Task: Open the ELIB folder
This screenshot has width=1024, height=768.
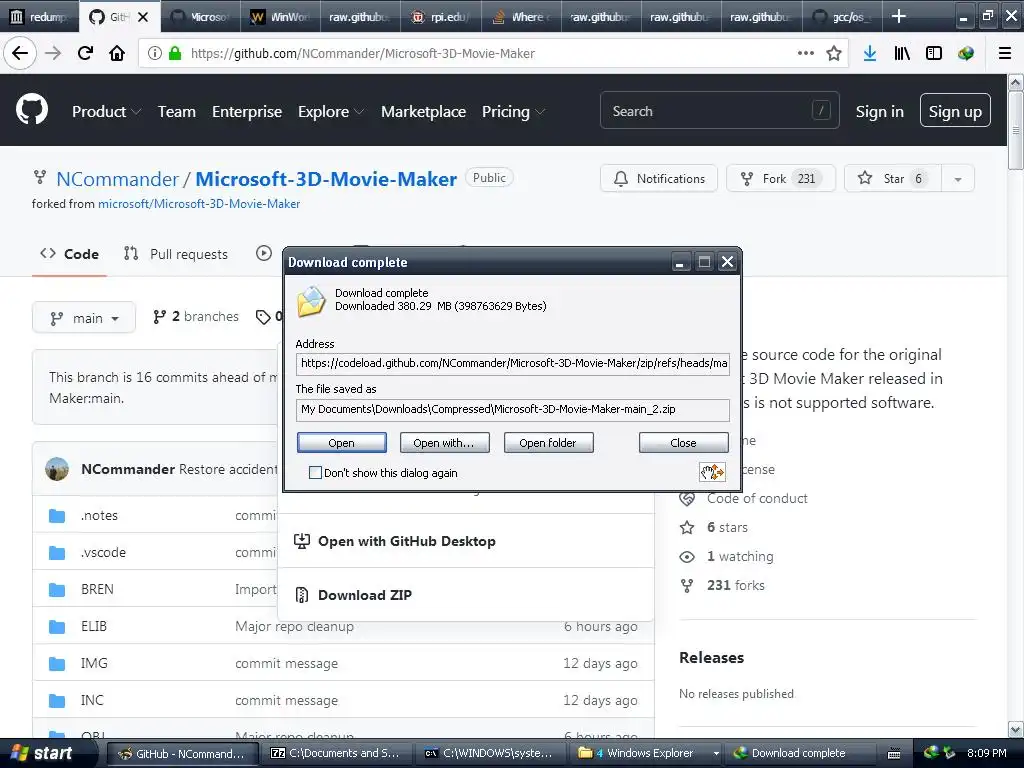Action: (93, 626)
